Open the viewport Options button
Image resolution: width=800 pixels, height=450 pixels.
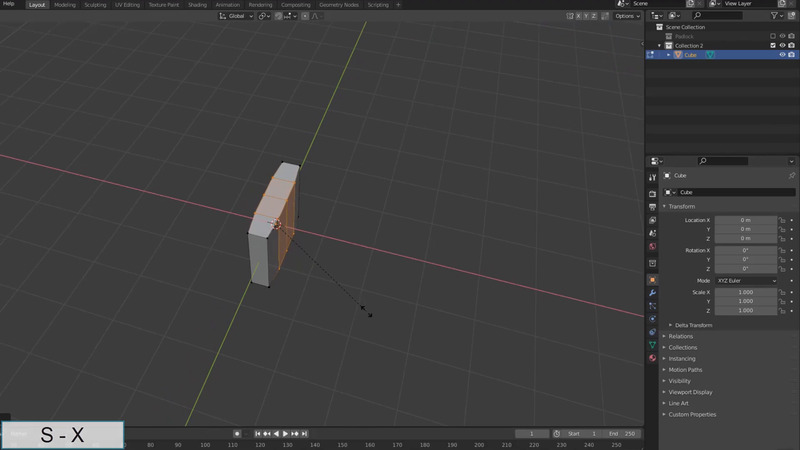pos(626,16)
